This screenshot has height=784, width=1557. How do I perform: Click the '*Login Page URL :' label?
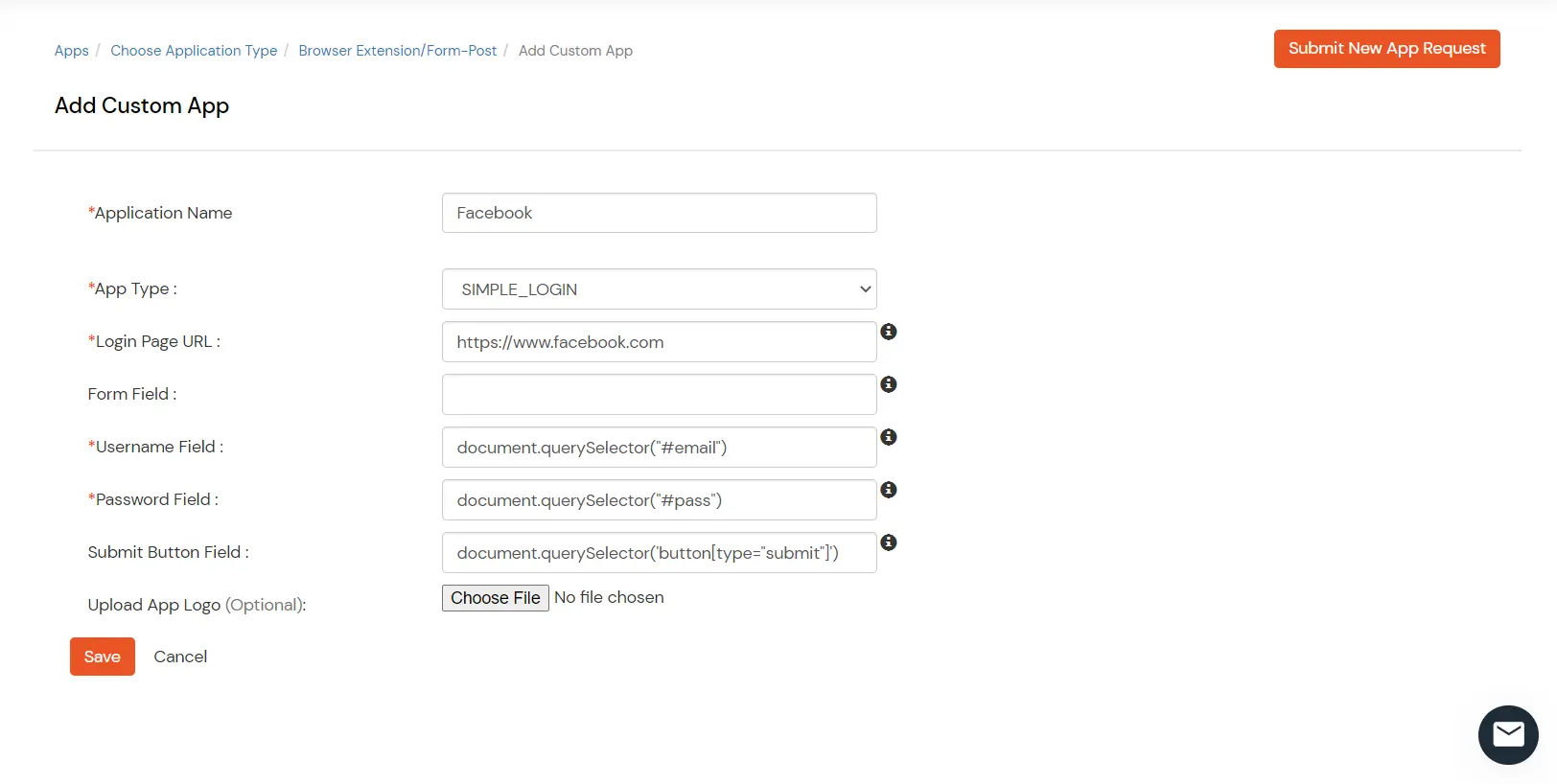pyautogui.click(x=154, y=341)
